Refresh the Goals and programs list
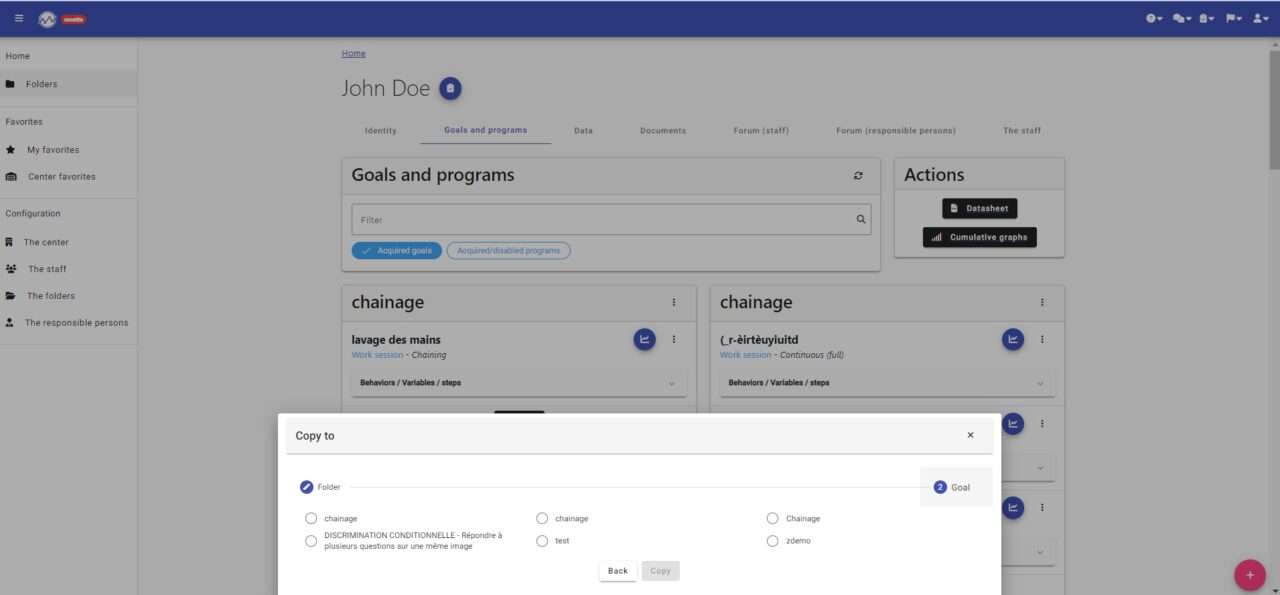 point(858,175)
